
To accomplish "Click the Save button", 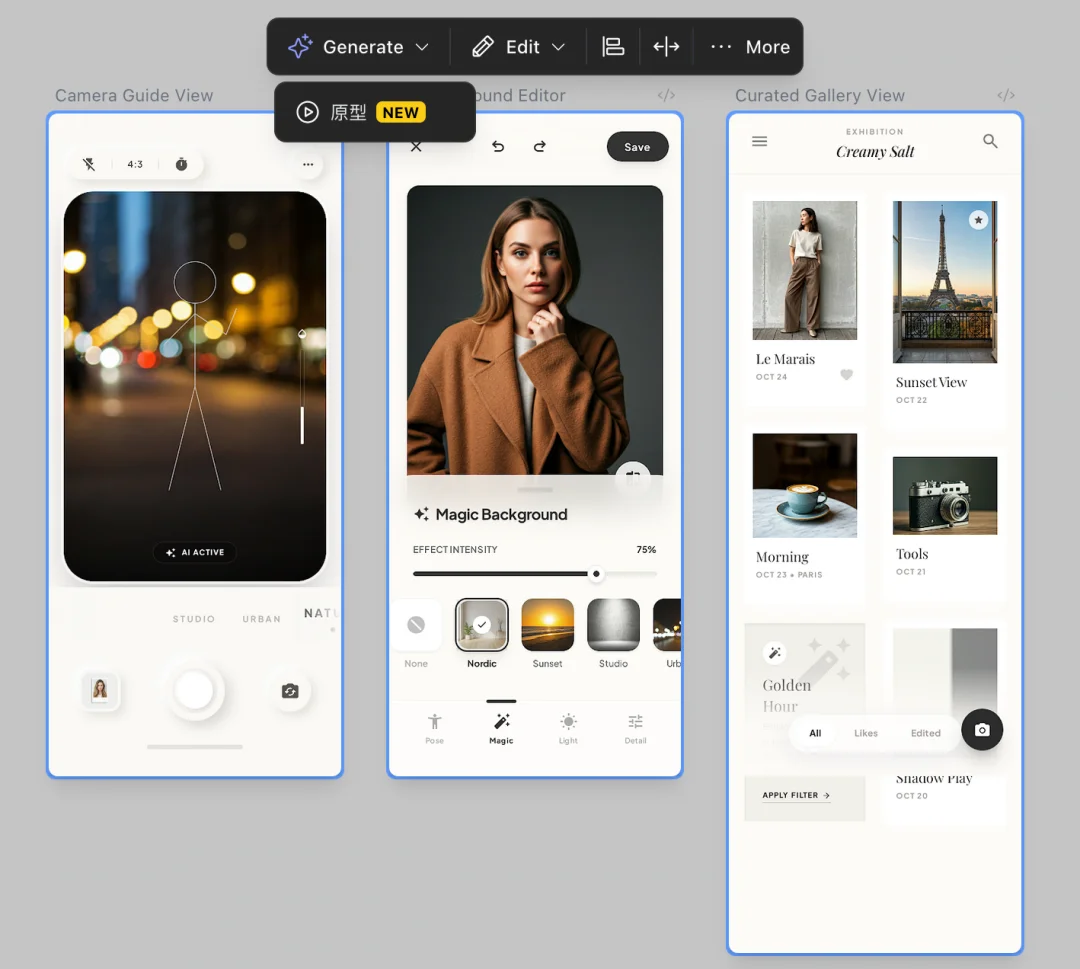I will coord(637,147).
